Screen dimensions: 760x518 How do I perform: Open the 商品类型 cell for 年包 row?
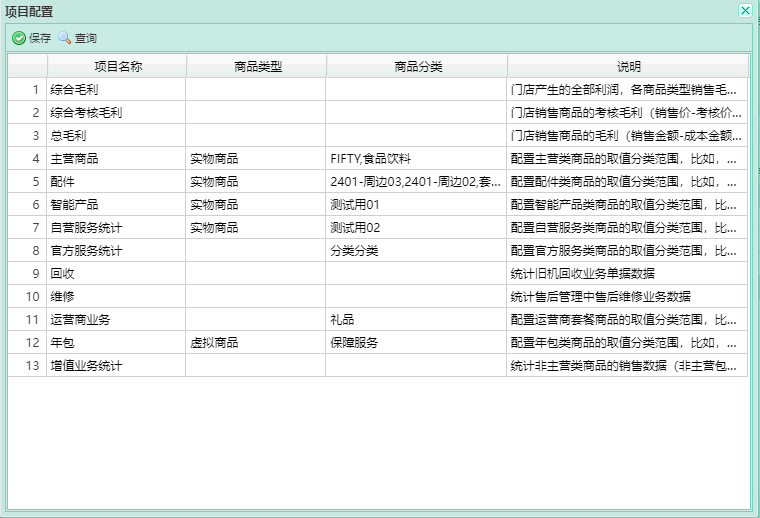click(256, 342)
